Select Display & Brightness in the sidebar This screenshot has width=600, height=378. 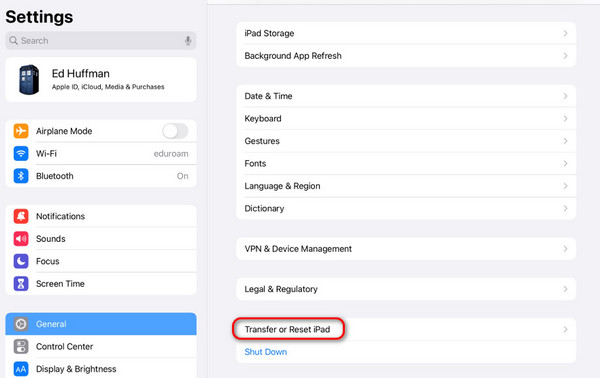101,369
